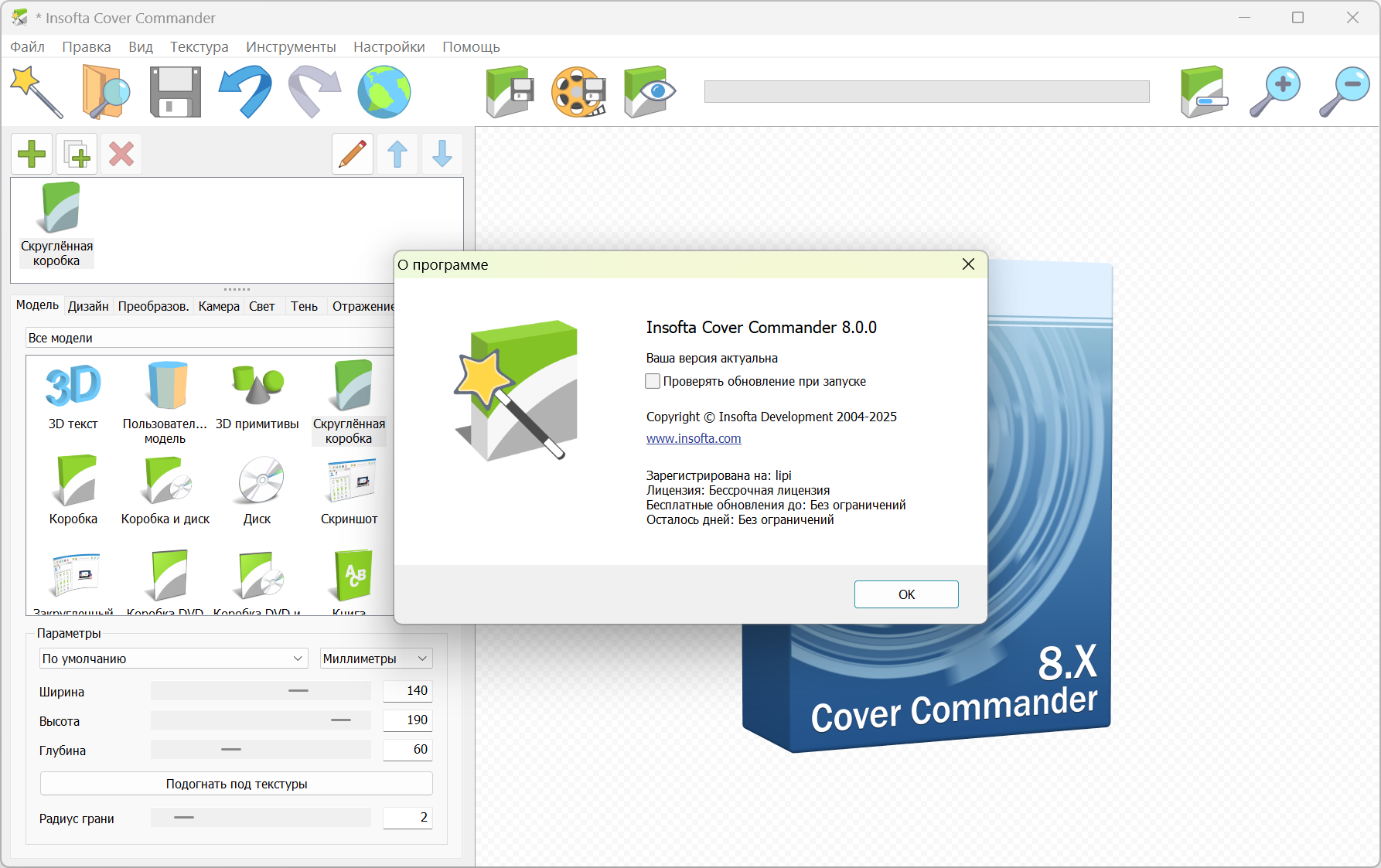Click the save floppy disk icon
The height and width of the screenshot is (868, 1381).
pos(176,92)
